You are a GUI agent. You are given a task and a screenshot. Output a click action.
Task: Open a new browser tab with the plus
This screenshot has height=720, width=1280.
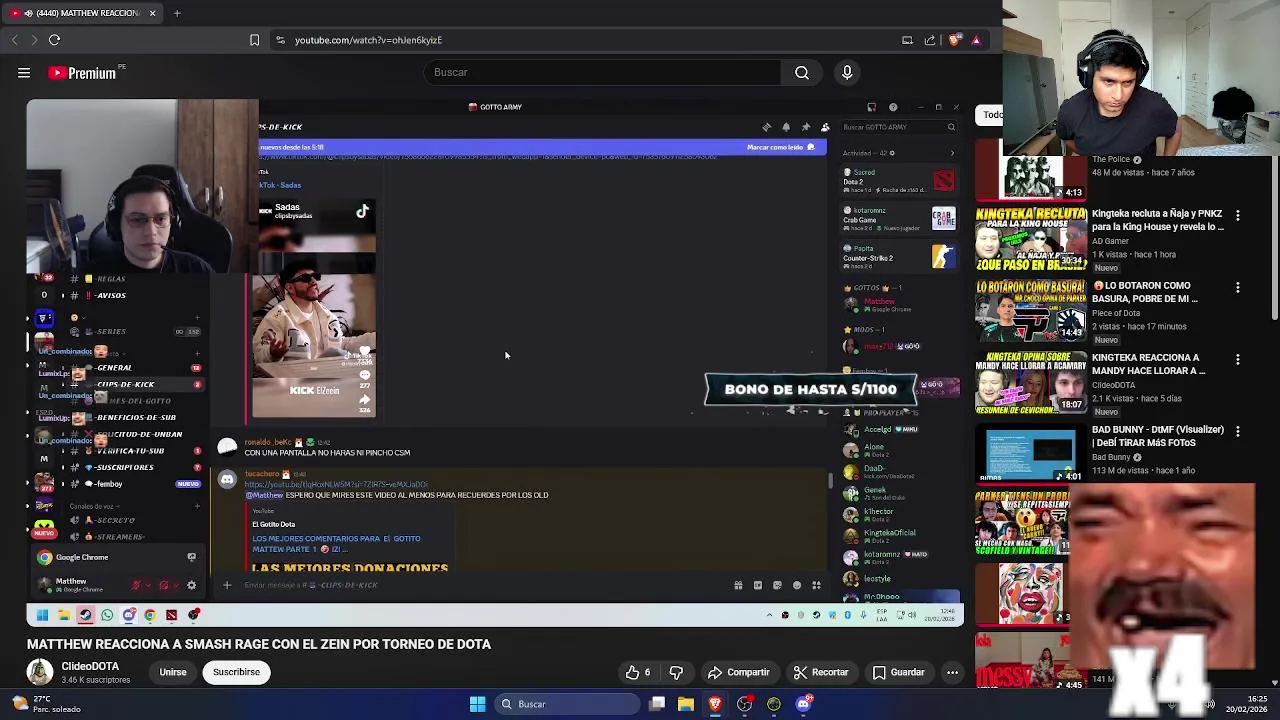pyautogui.click(x=177, y=13)
